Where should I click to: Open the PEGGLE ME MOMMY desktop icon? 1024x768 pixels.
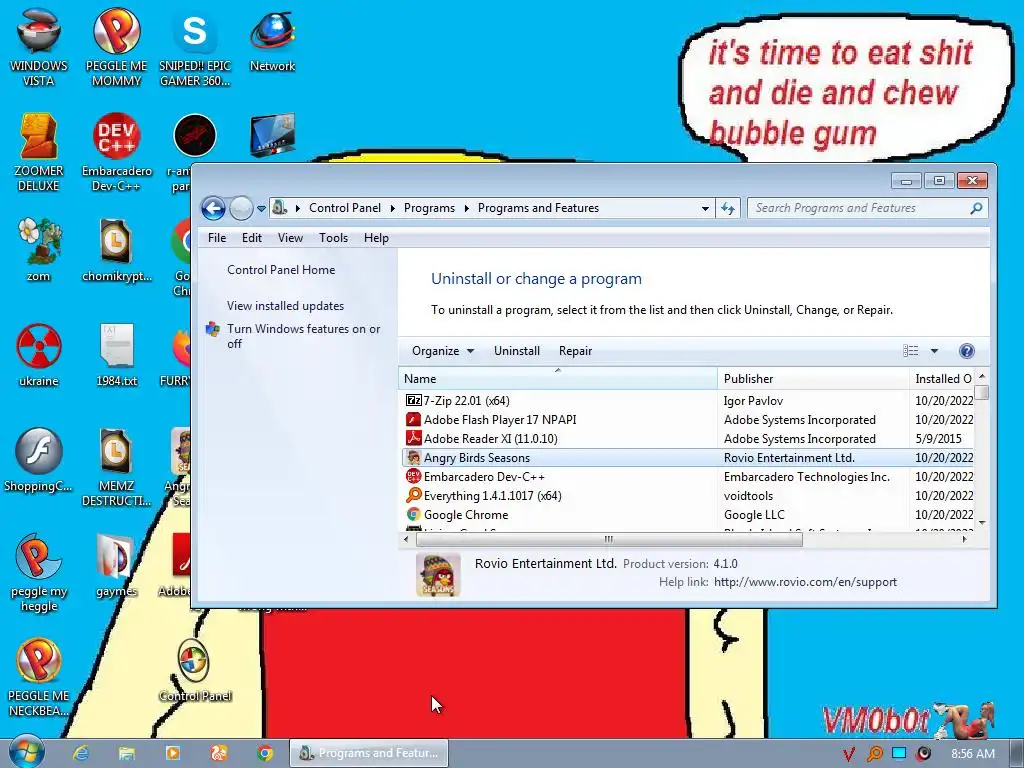116,47
